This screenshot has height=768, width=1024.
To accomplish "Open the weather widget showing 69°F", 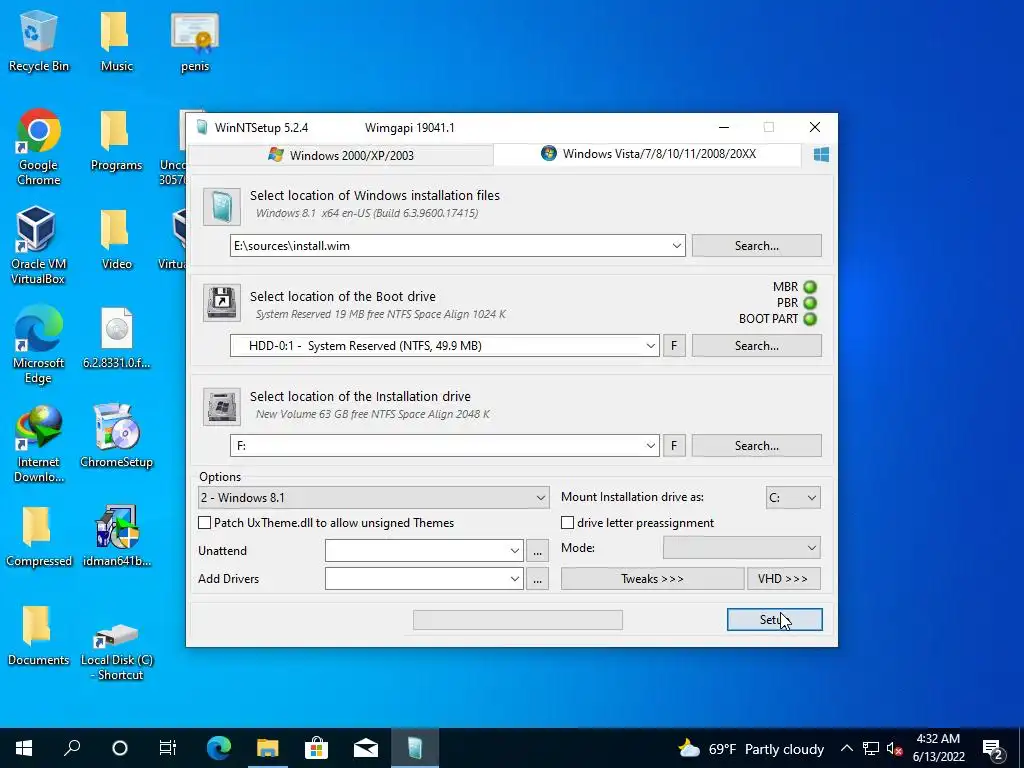I will coord(751,748).
